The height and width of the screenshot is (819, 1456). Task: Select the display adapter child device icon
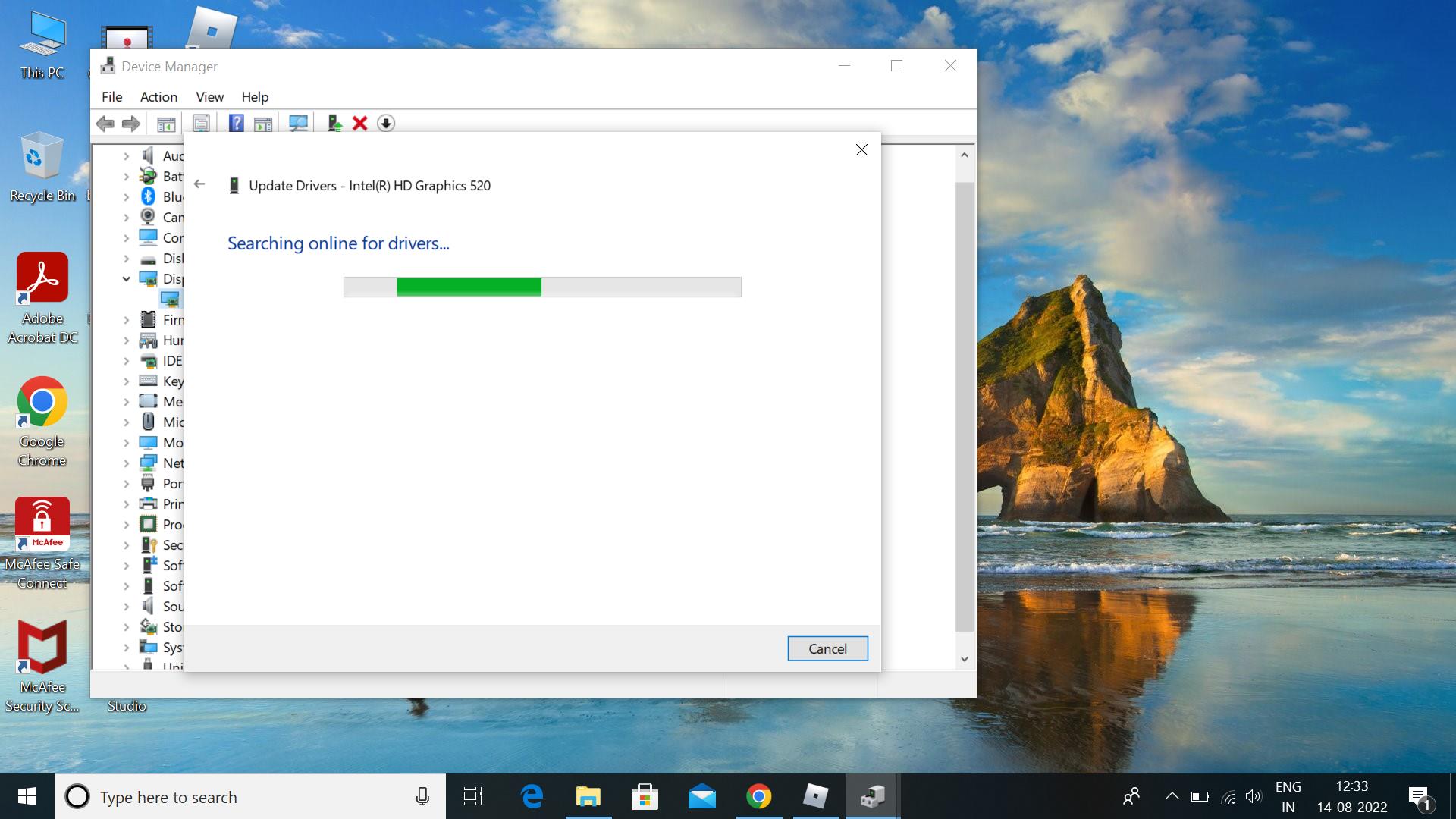[170, 299]
